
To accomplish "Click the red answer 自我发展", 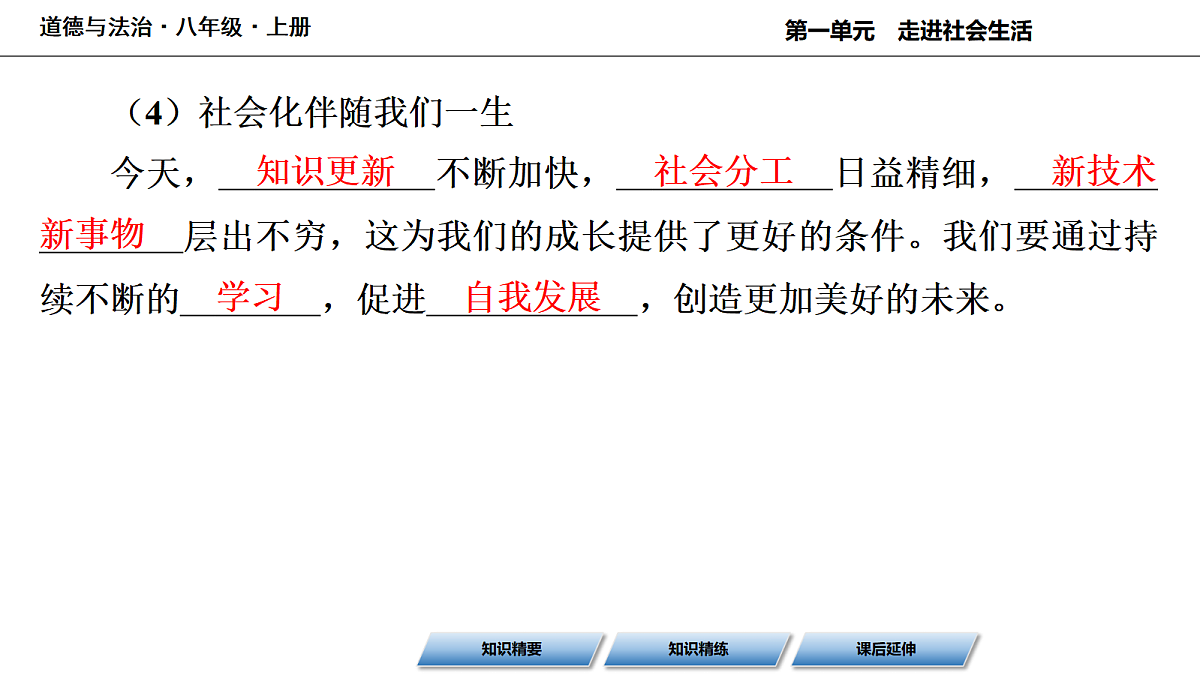I will pyautogui.click(x=534, y=297).
